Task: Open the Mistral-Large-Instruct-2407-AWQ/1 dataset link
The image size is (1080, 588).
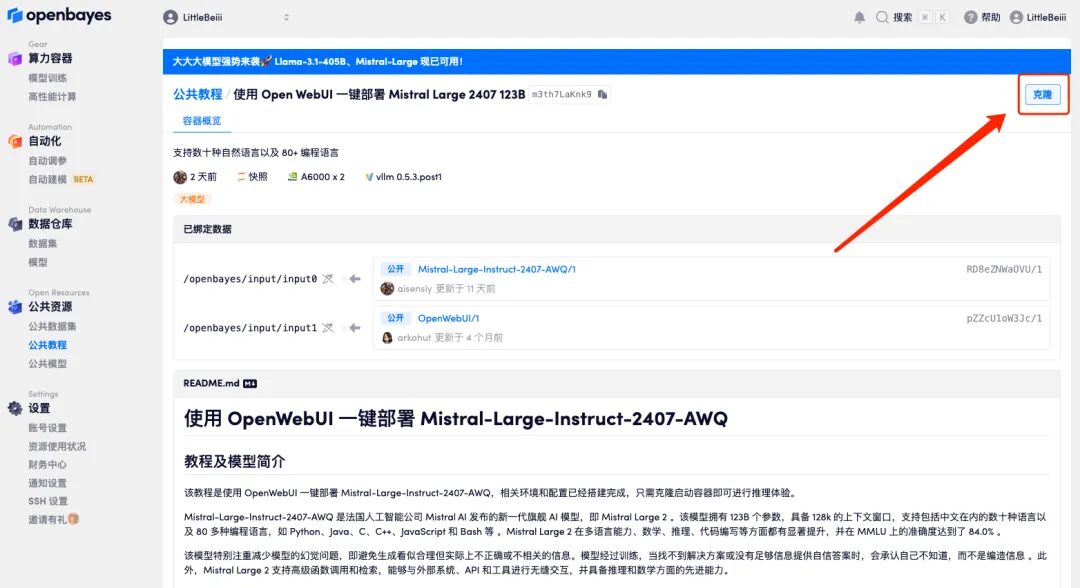Action: (496, 269)
